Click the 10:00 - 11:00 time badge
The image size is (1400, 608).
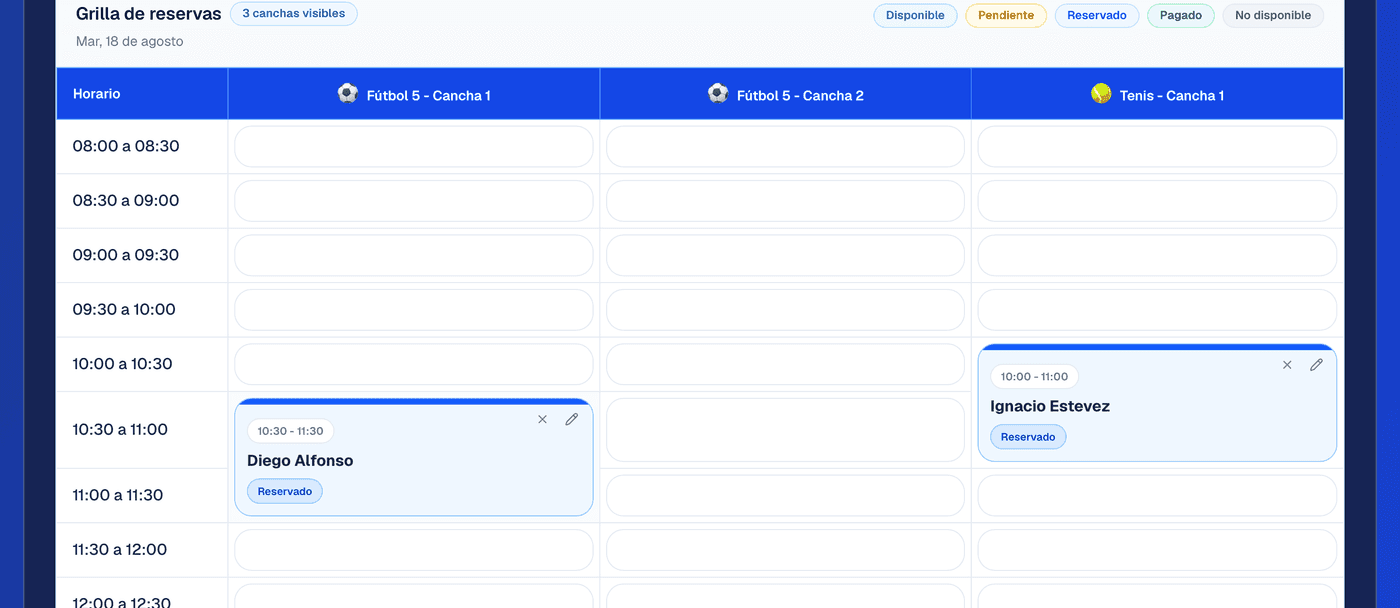point(1034,377)
